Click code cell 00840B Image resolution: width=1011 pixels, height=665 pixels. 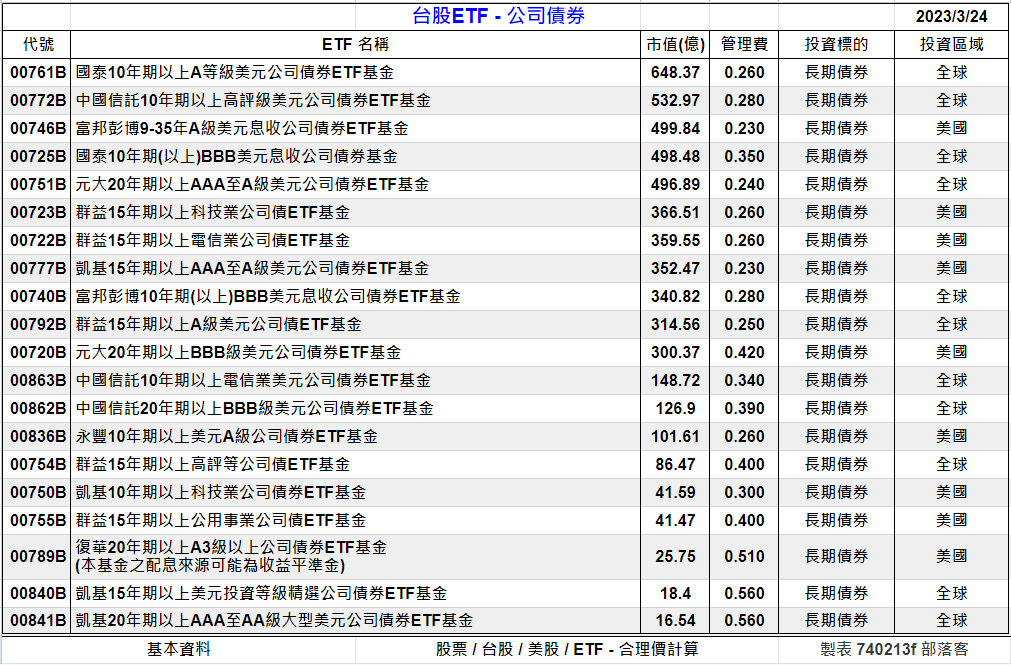tap(38, 593)
